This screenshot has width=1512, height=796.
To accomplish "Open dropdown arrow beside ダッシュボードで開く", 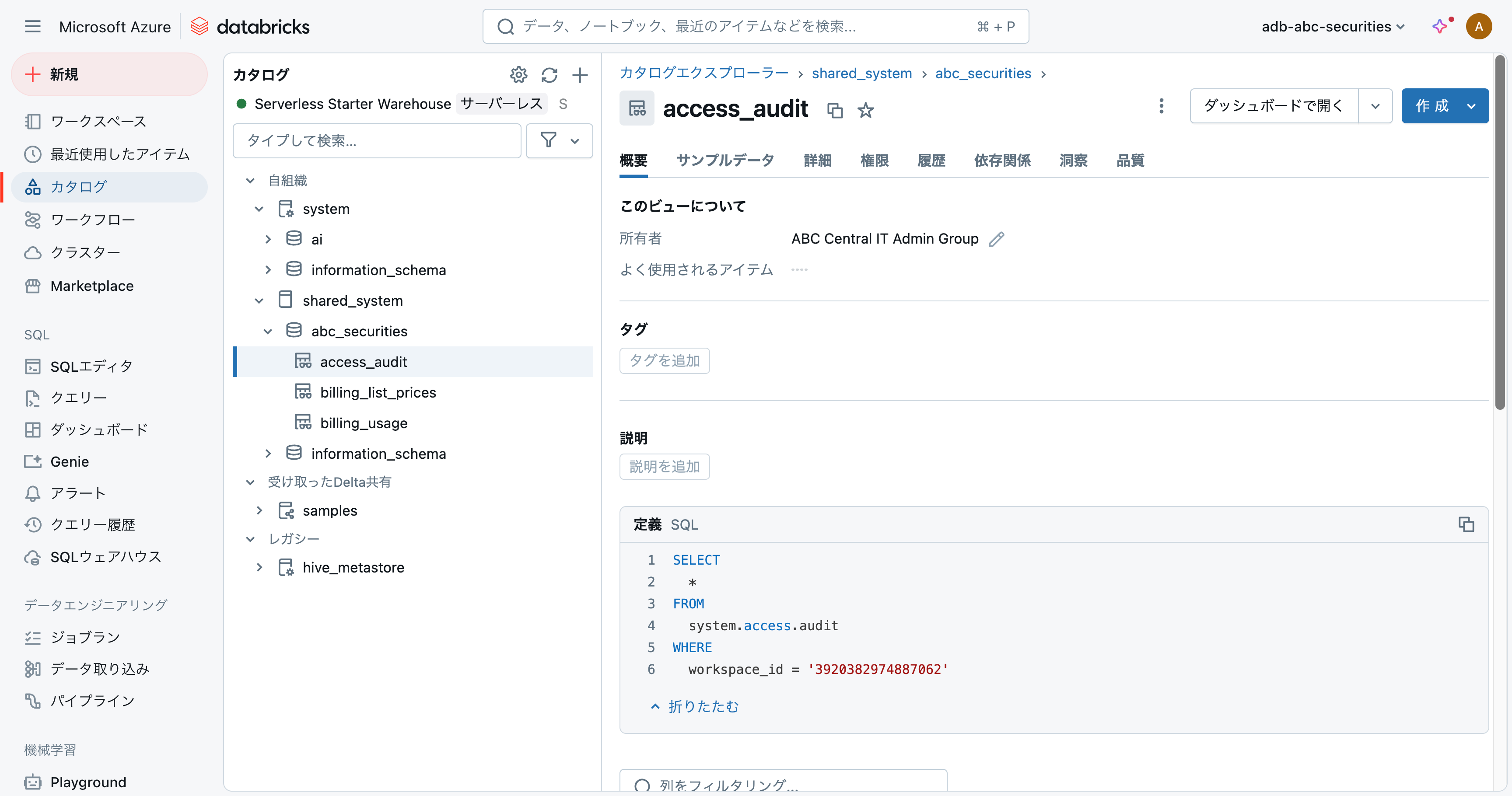I will pyautogui.click(x=1375, y=106).
